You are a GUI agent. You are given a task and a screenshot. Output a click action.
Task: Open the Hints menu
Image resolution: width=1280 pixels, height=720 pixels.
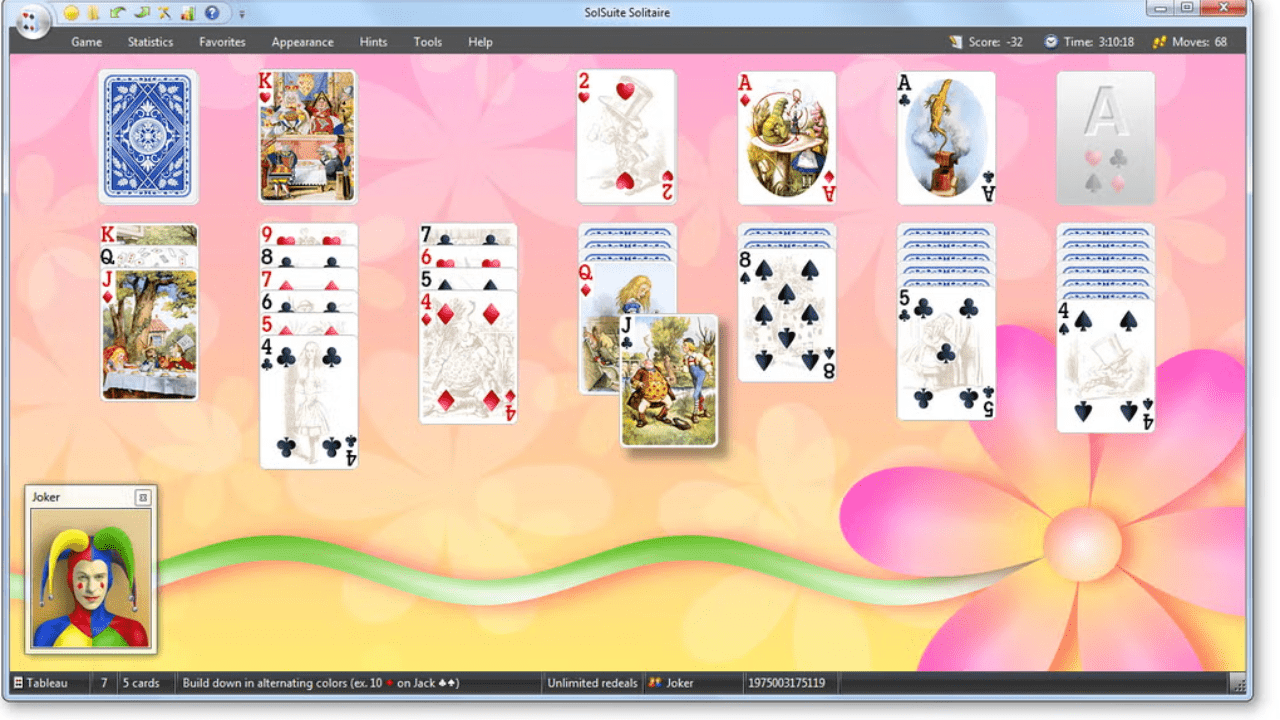[373, 42]
